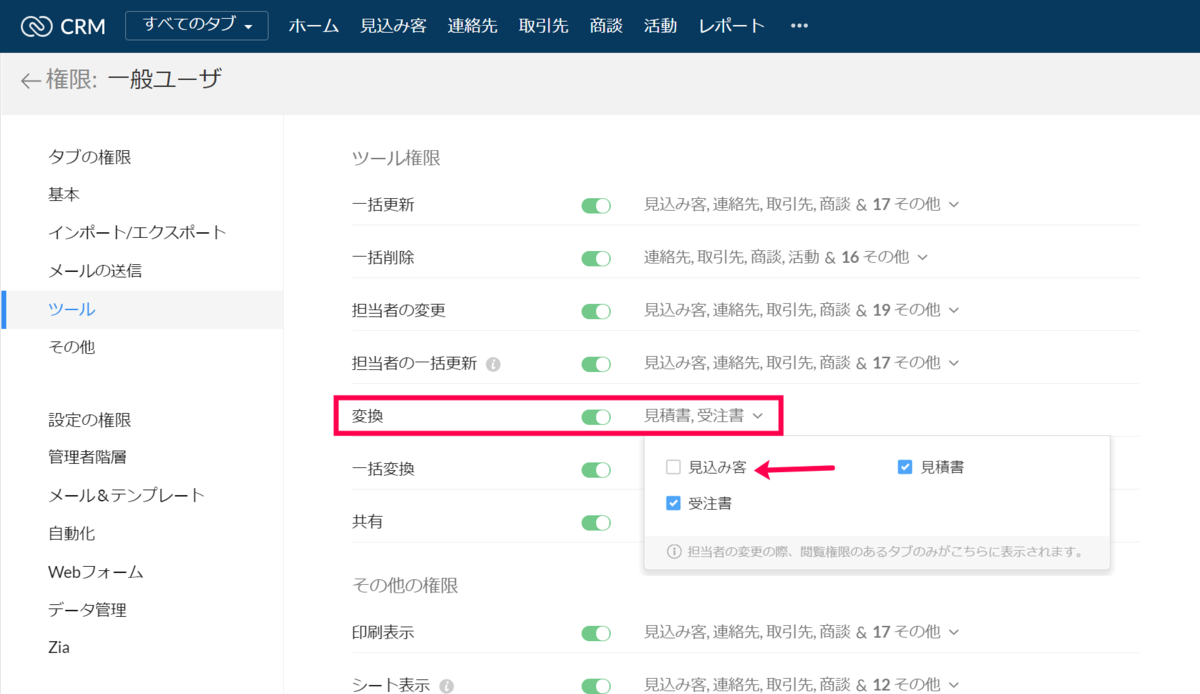Open the 見込み客 tab in top navigation

(394, 26)
